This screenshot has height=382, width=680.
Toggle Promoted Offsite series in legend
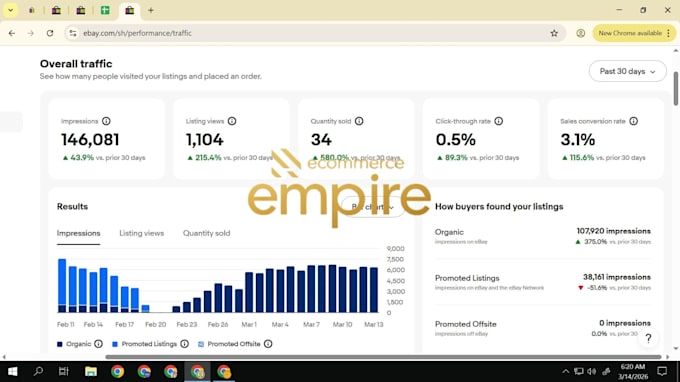229,344
